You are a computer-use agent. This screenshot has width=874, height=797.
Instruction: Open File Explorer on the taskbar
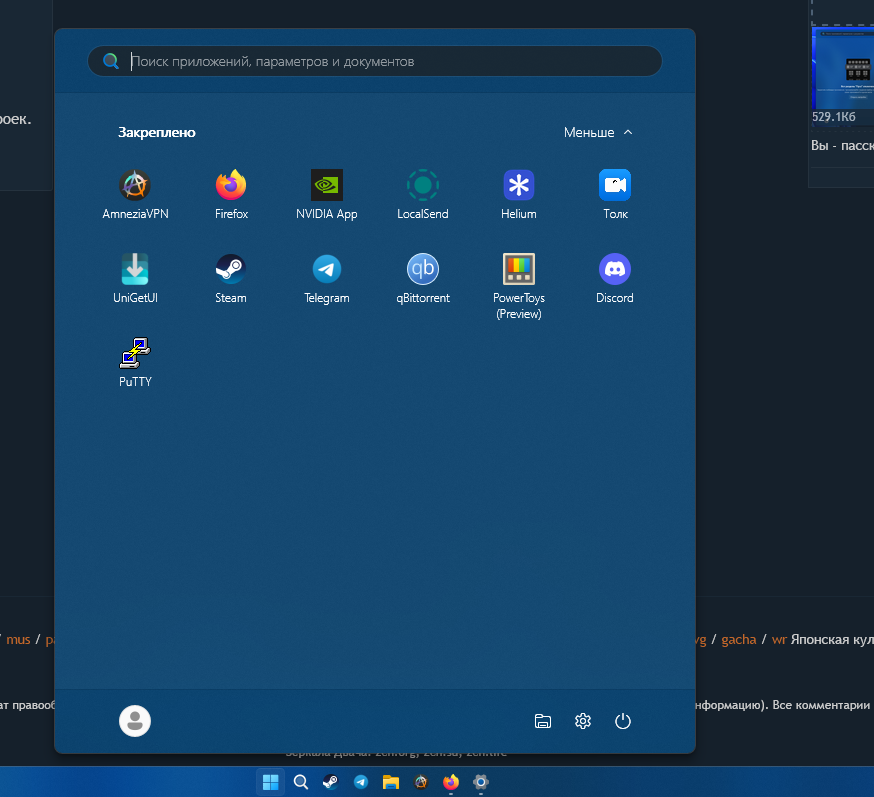pyautogui.click(x=391, y=782)
